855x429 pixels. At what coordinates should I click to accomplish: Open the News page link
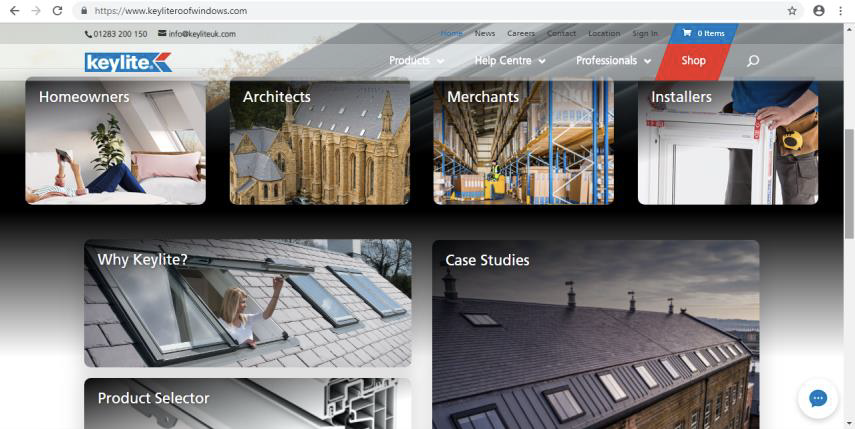click(x=485, y=33)
